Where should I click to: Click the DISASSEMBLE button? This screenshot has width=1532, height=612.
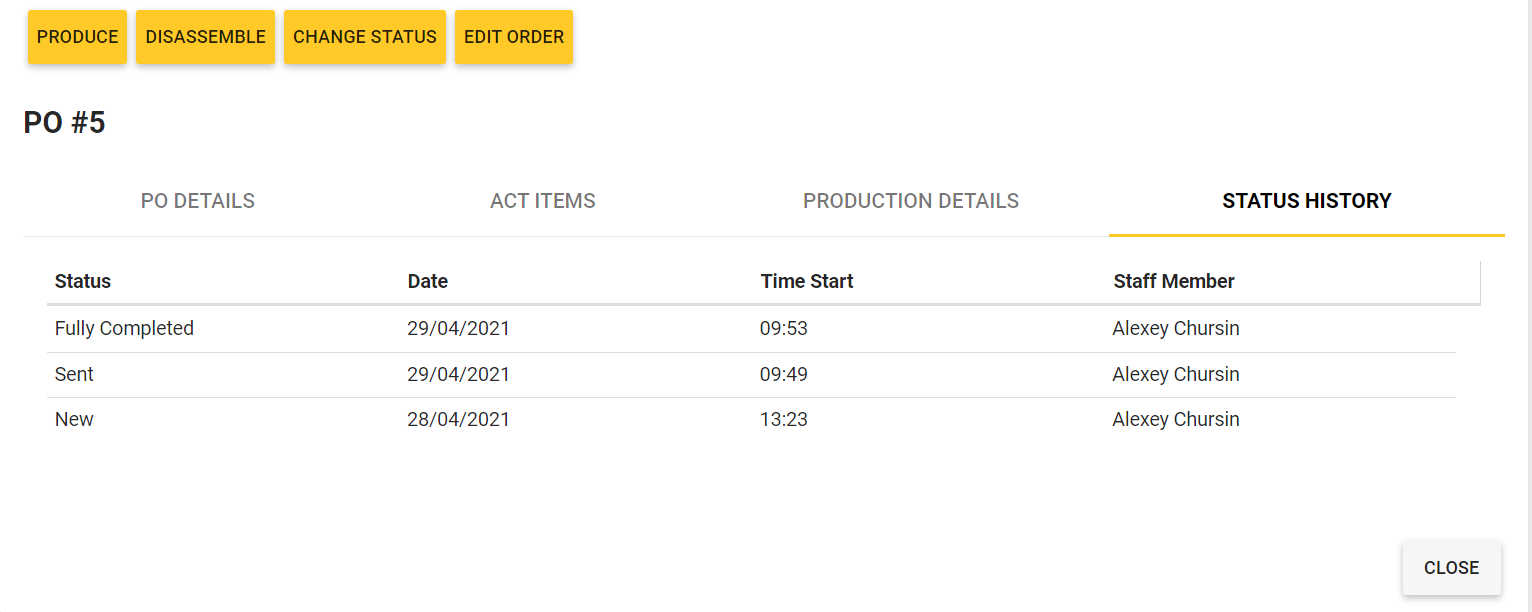pyautogui.click(x=205, y=37)
